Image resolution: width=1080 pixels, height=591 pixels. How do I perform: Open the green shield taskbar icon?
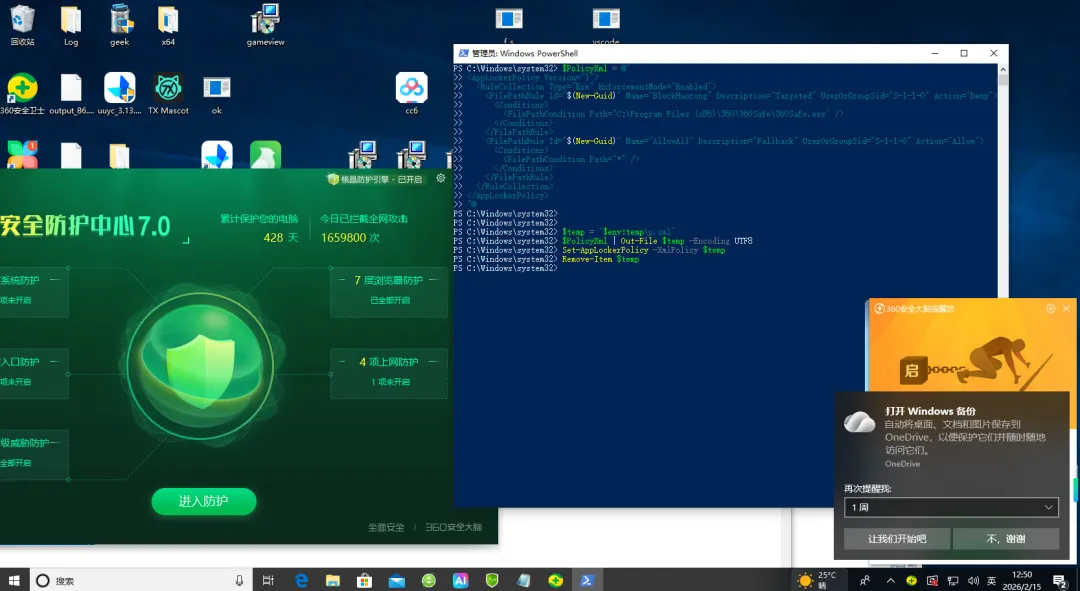[492, 581]
